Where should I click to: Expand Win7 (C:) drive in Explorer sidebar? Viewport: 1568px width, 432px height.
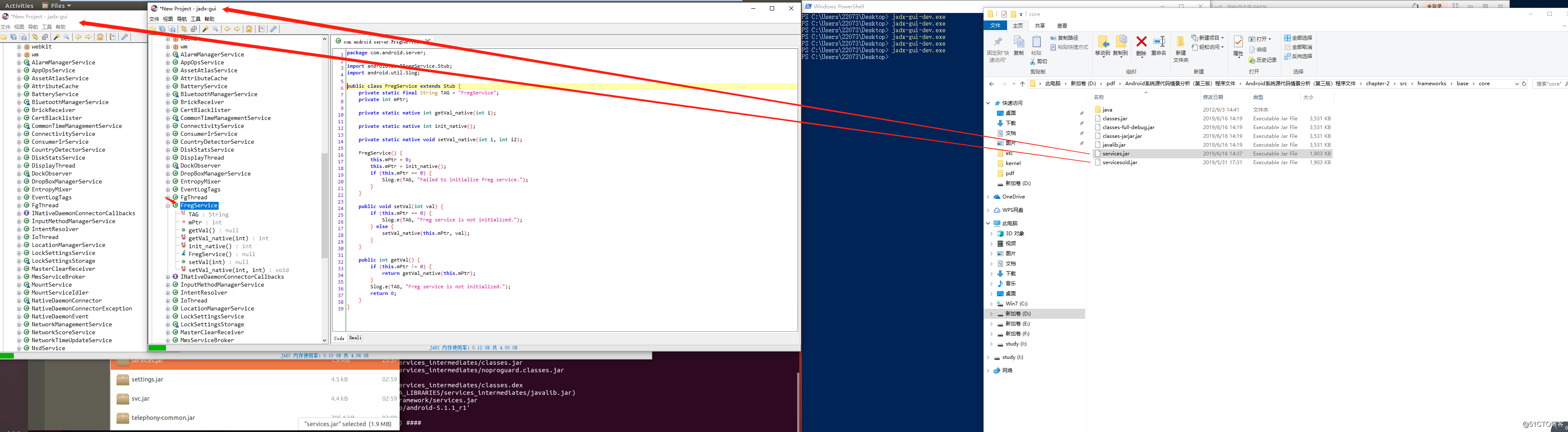(992, 304)
